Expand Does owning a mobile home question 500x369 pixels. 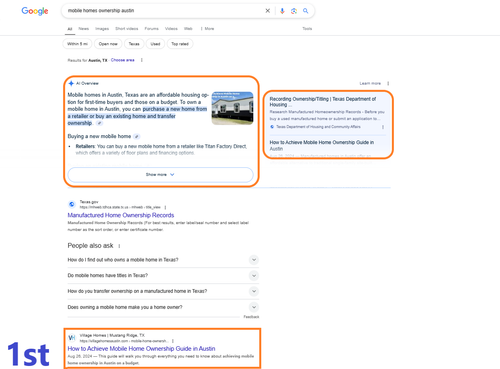point(163,307)
